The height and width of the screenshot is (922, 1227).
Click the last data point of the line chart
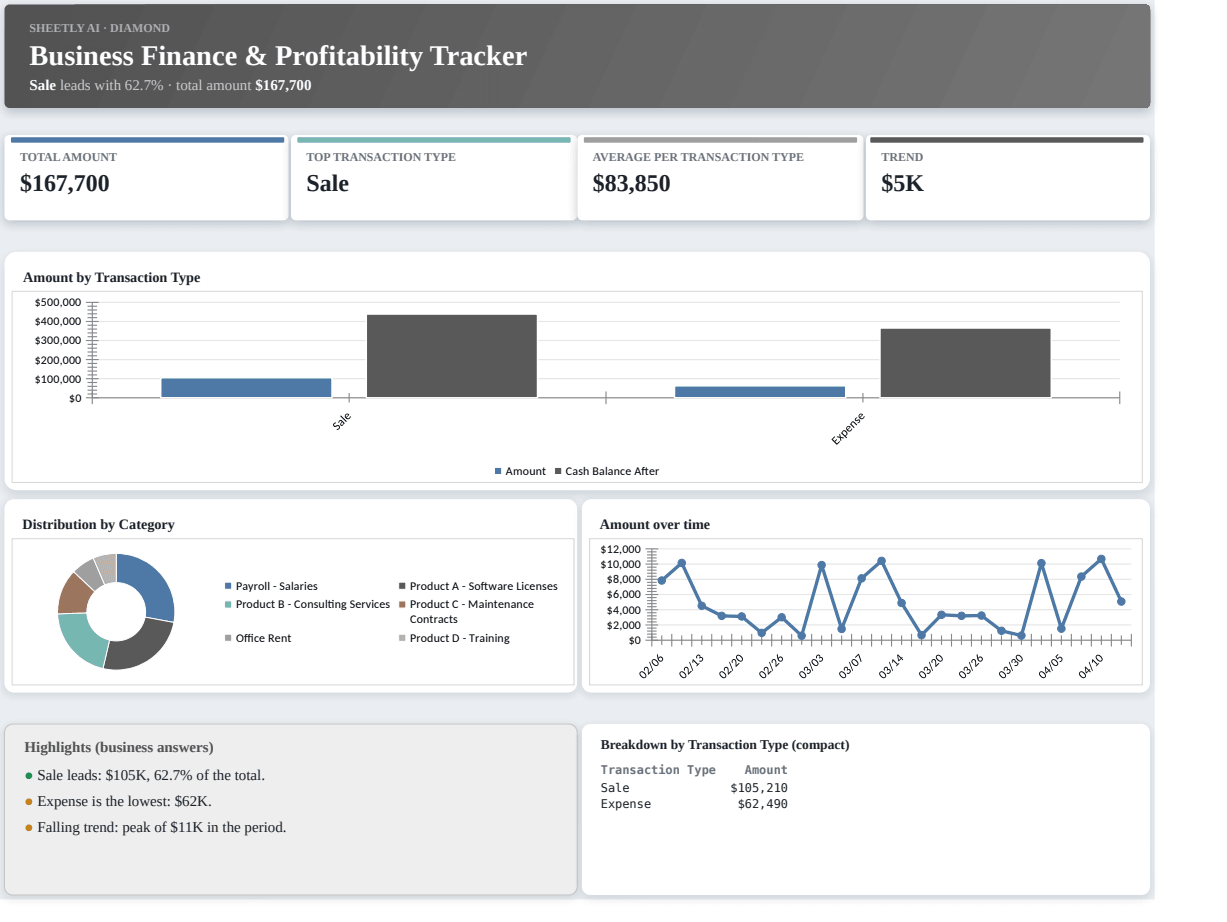point(1121,602)
